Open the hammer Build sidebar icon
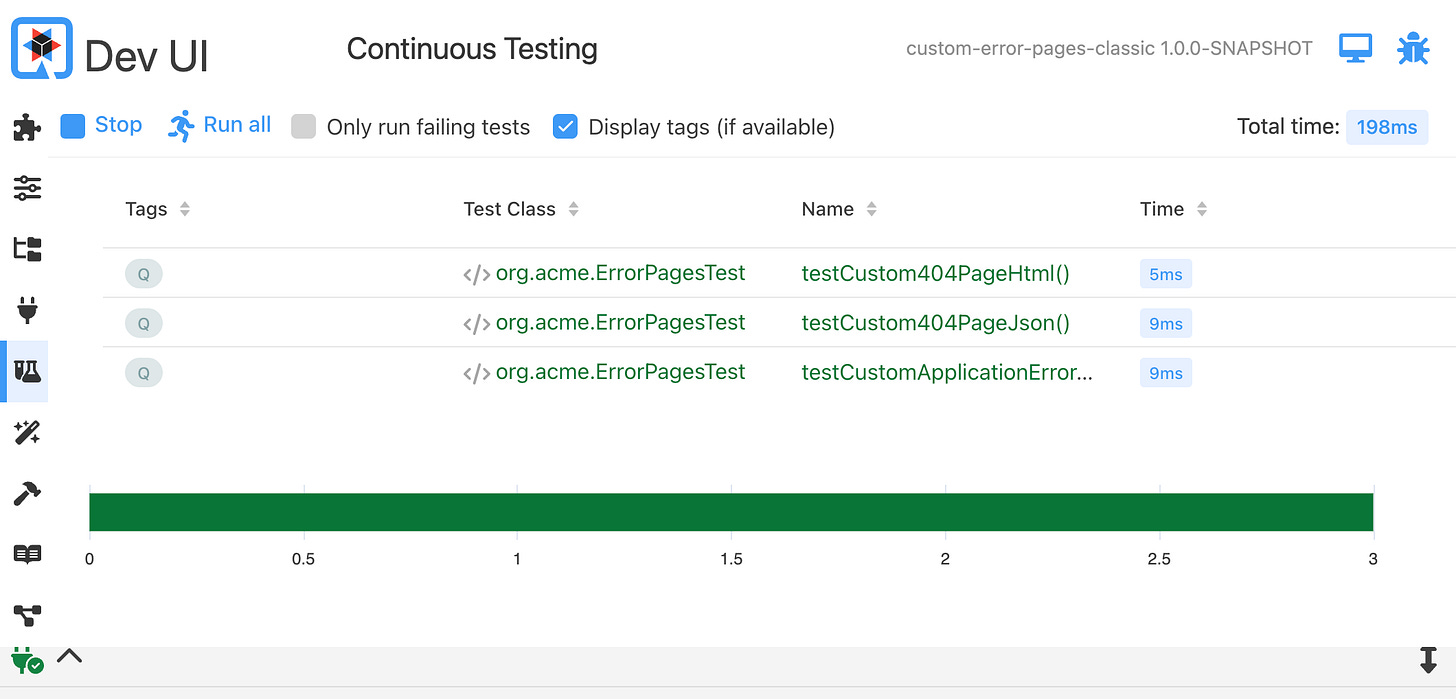This screenshot has height=699, width=1456. point(27,493)
